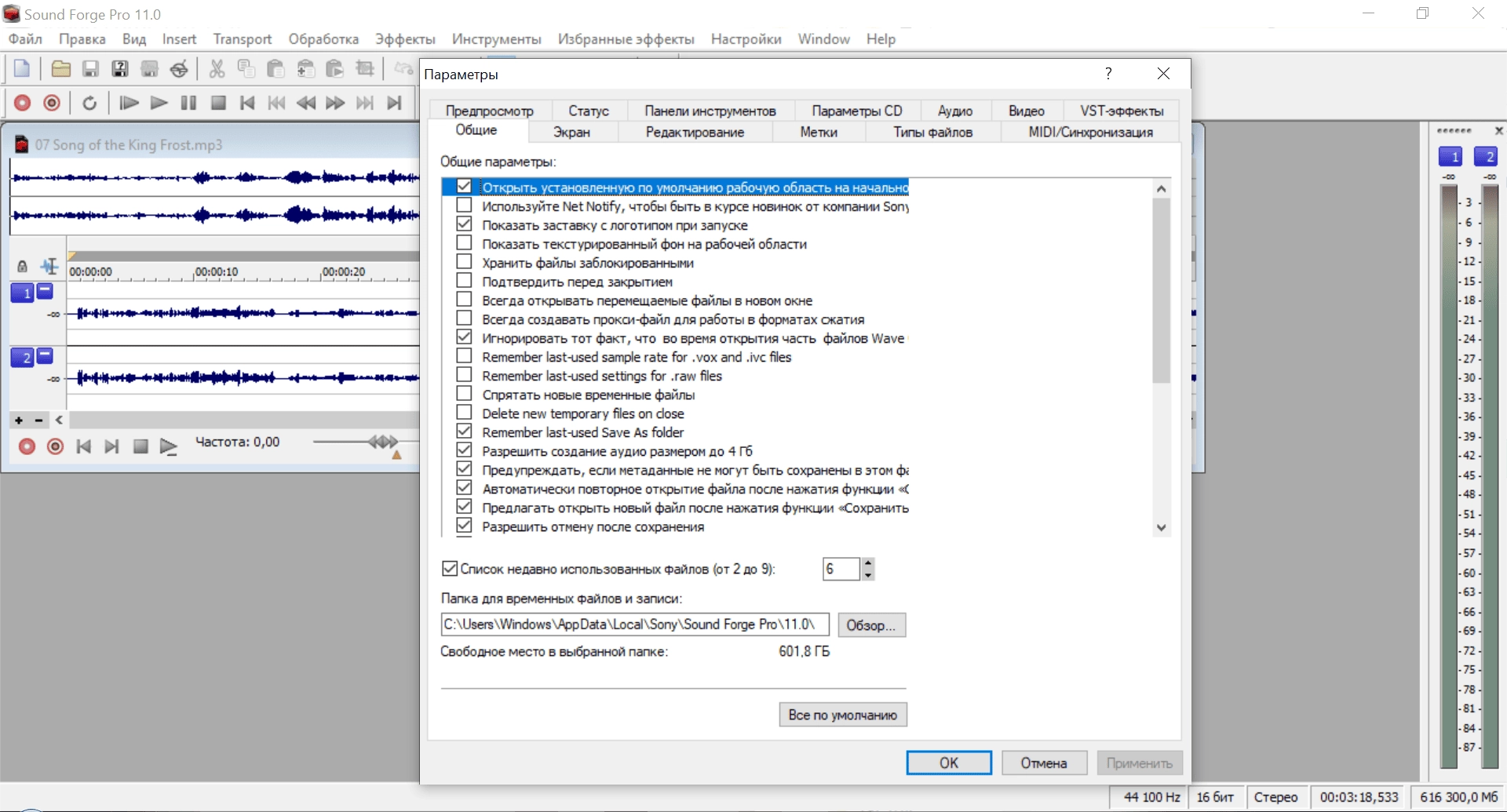Collapse channel 2 with its minus button

(45, 355)
